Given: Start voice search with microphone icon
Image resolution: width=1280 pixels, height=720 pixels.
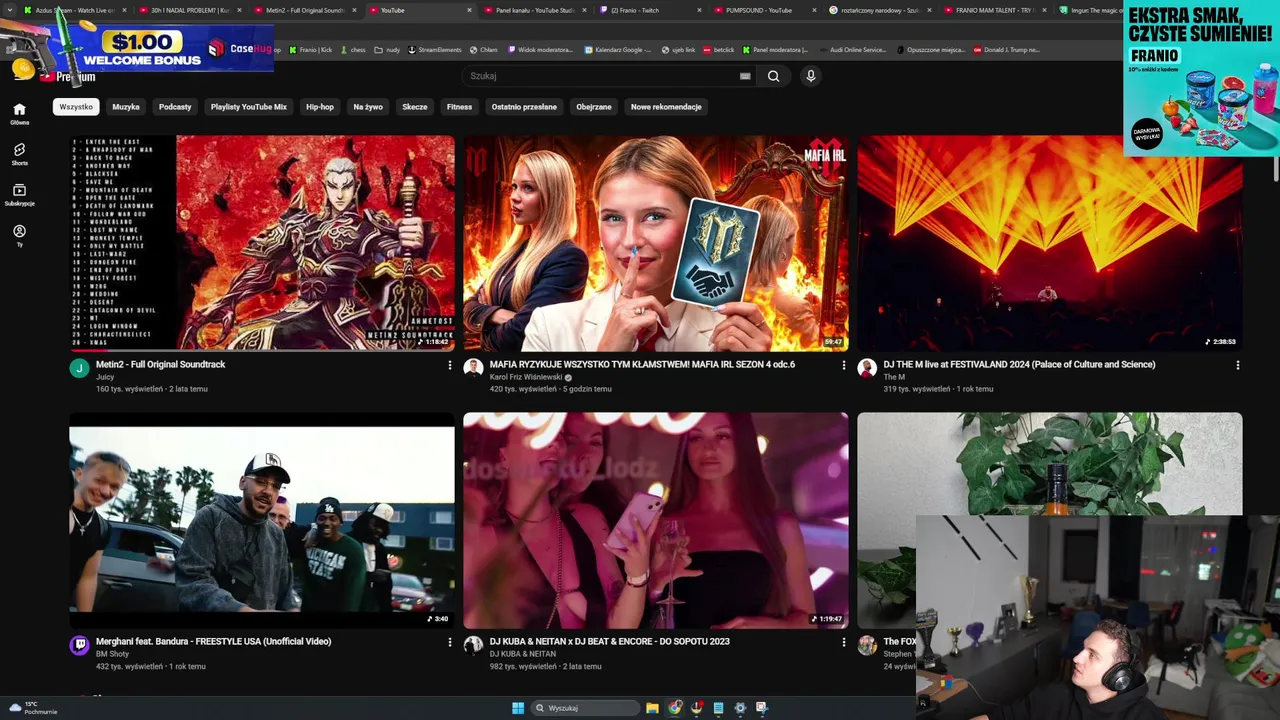Looking at the screenshot, I should (811, 76).
